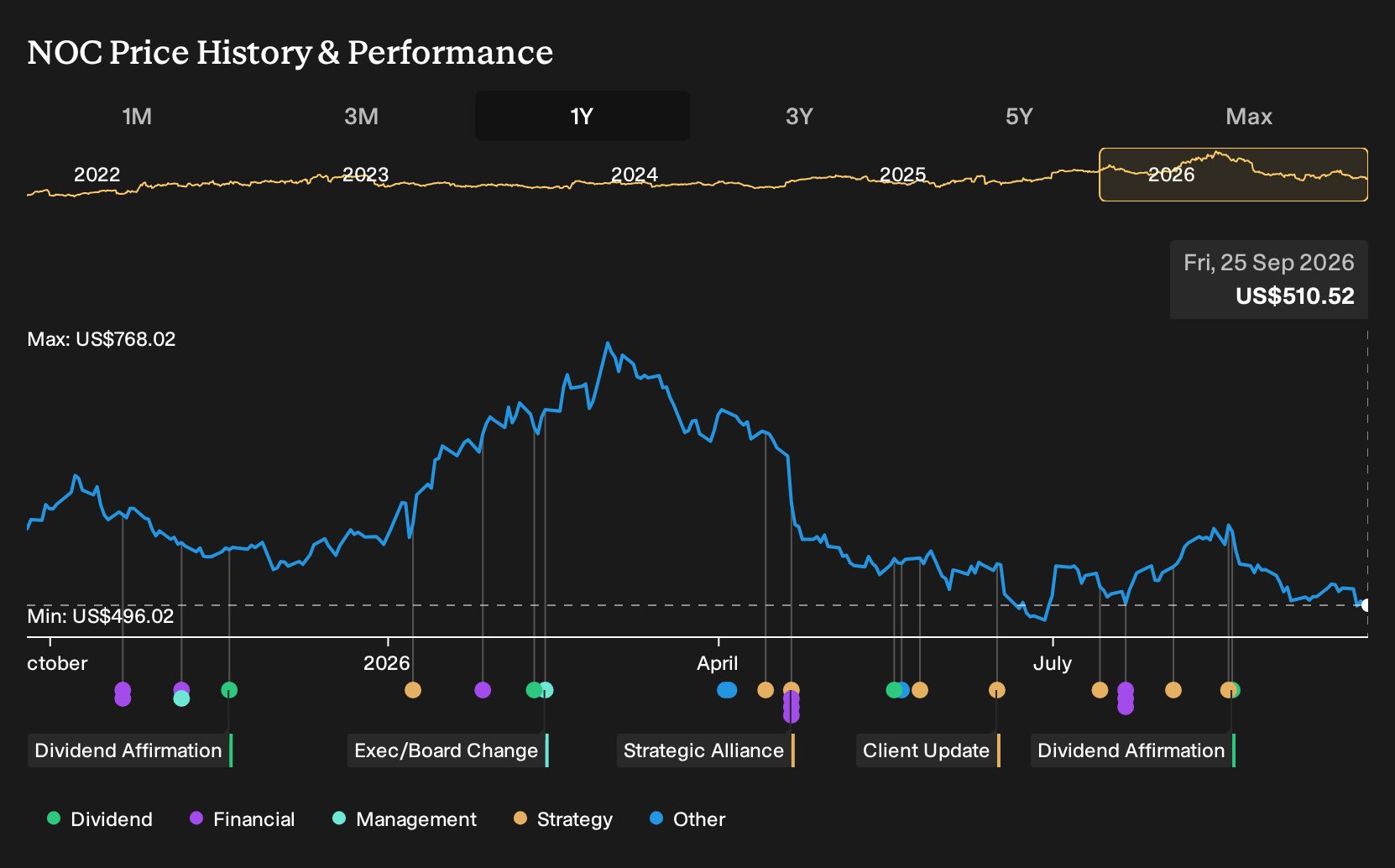The width and height of the screenshot is (1395, 868).
Task: Open the Strategic Alliance event label
Action: (x=705, y=750)
